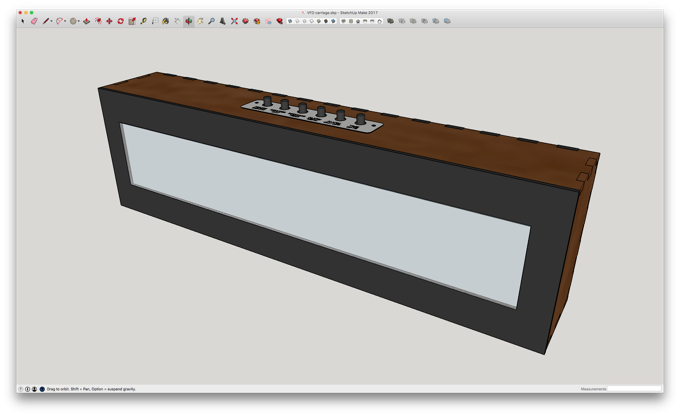The image size is (680, 416).
Task: Click the blue status bar help icon
Action: pyautogui.click(x=42, y=389)
